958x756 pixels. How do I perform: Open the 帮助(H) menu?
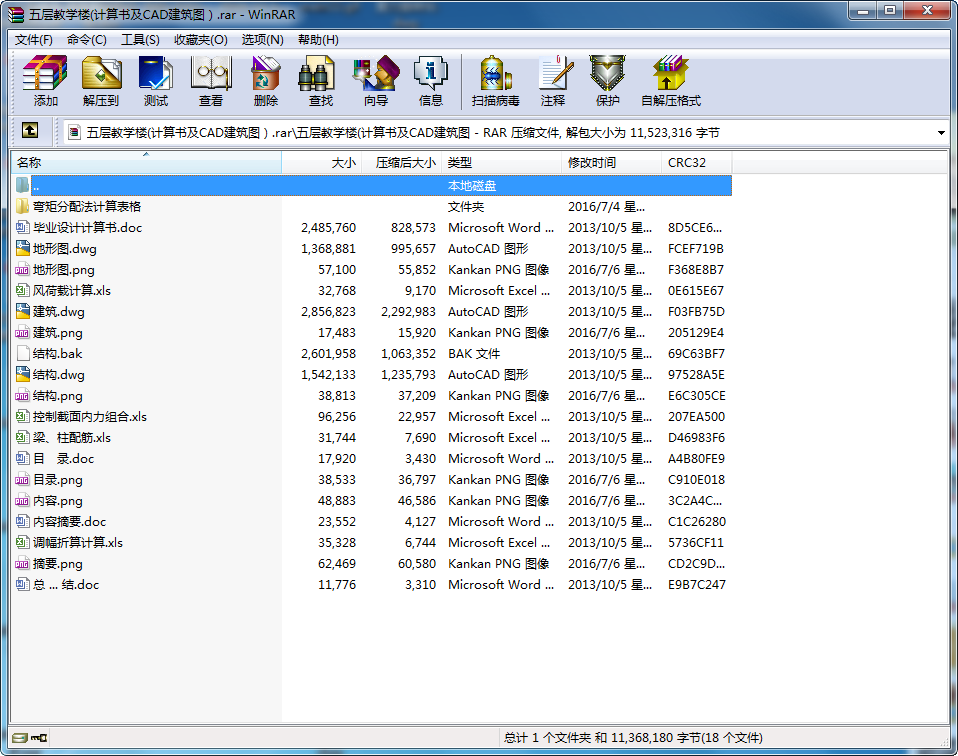click(x=318, y=40)
